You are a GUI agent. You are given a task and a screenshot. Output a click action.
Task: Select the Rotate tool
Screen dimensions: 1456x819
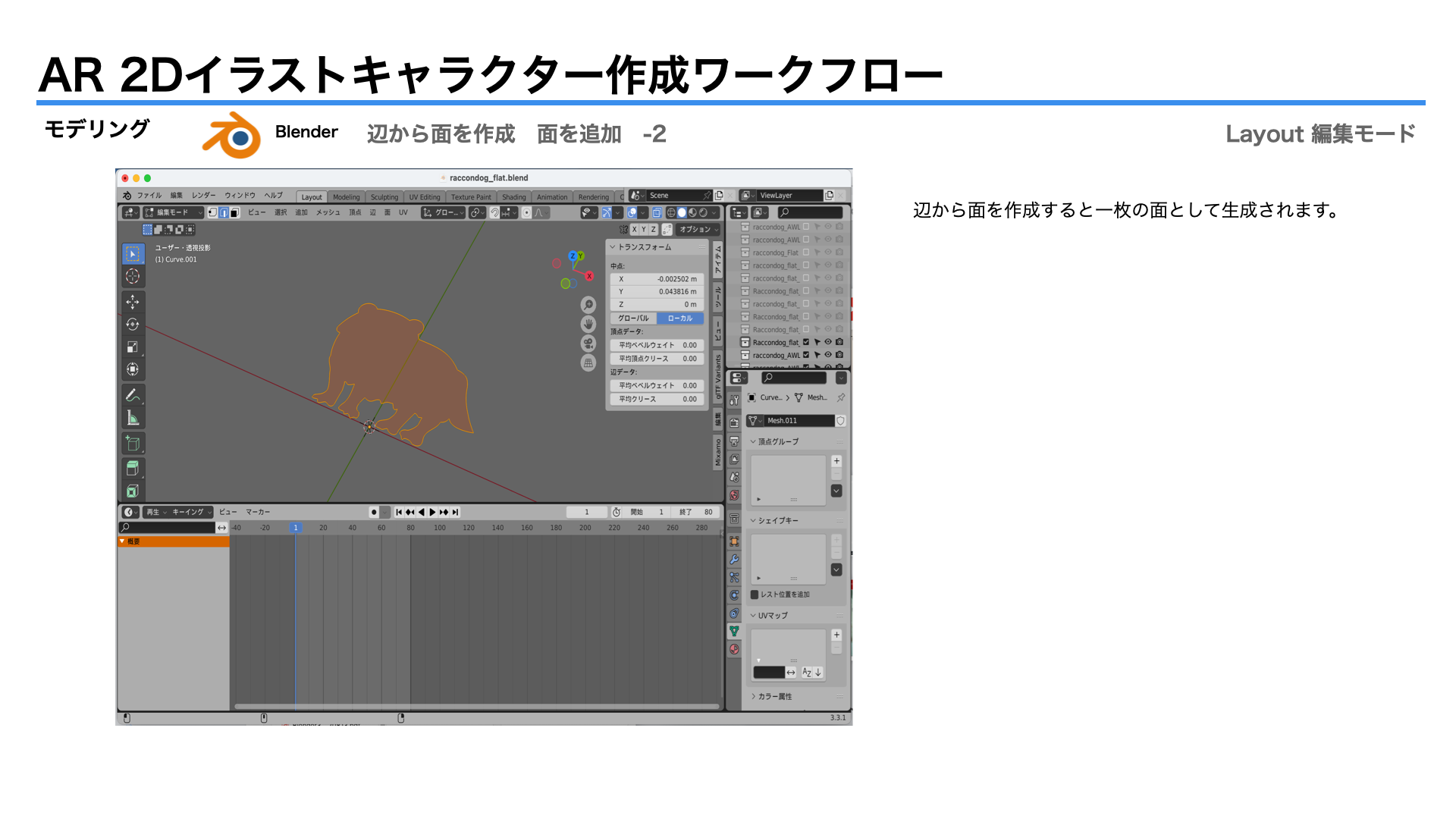coord(133,325)
